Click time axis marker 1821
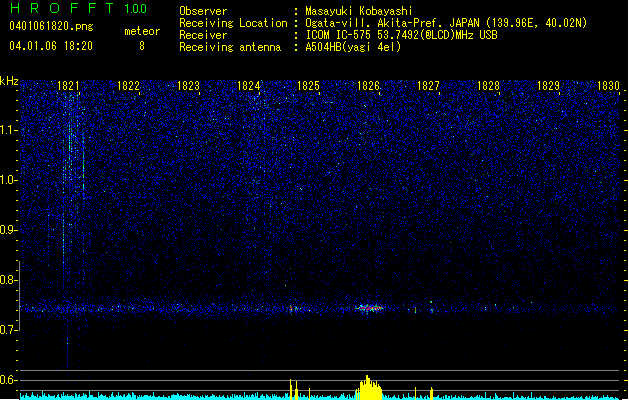This screenshot has height=400, width=629. 68,86
